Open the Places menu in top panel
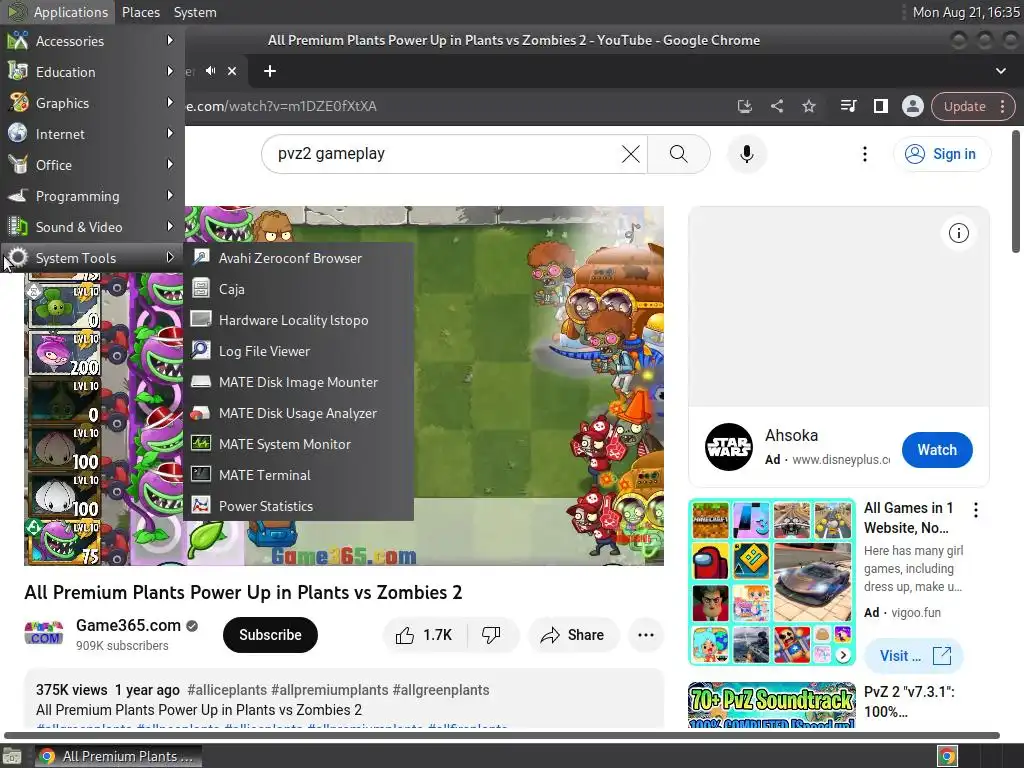This screenshot has width=1024, height=768. click(140, 12)
